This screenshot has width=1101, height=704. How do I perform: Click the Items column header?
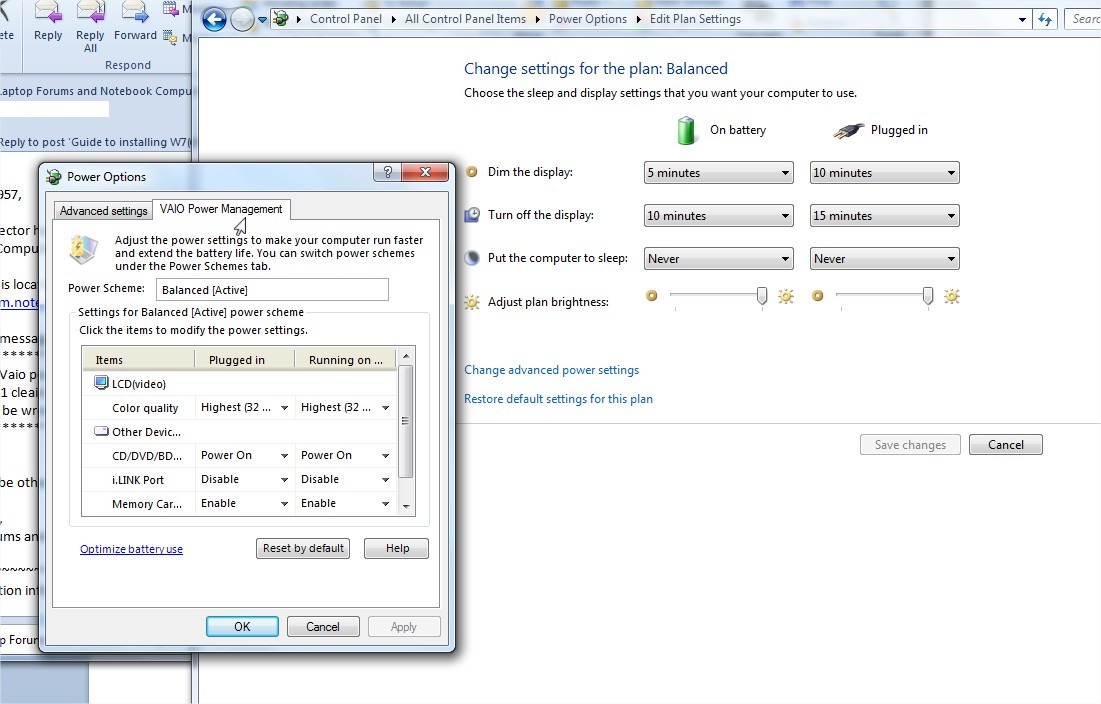point(139,359)
